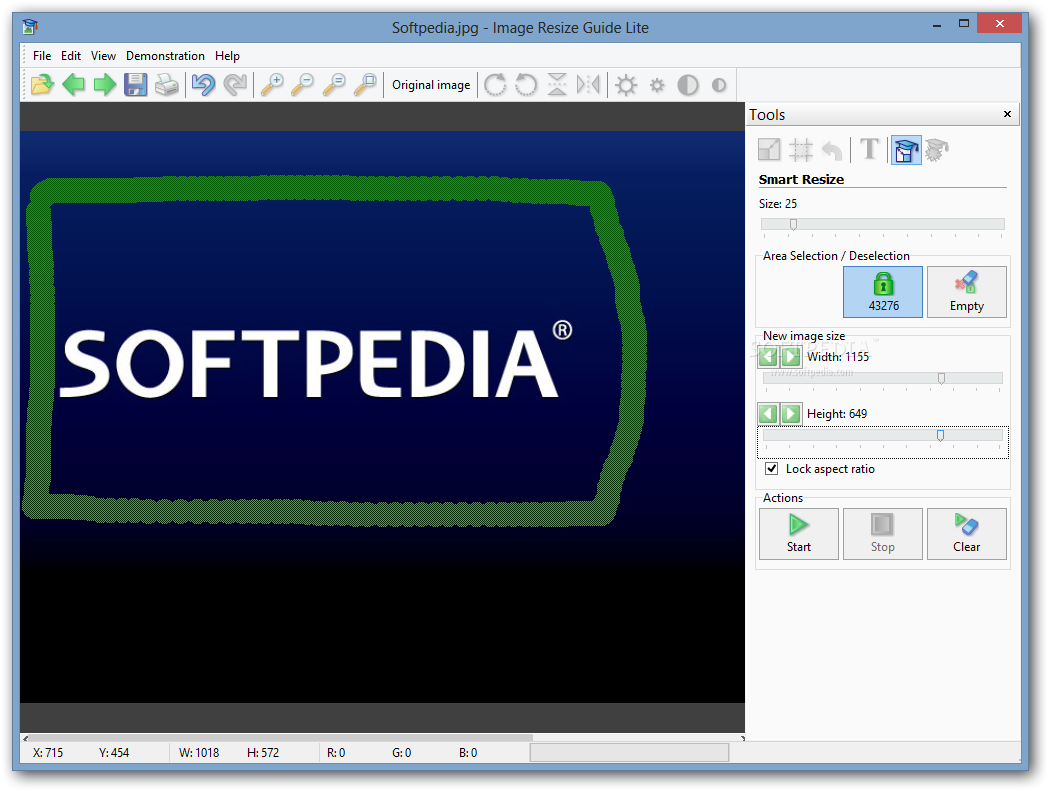
Task: Go to next image with right green arrow
Action: click(104, 85)
